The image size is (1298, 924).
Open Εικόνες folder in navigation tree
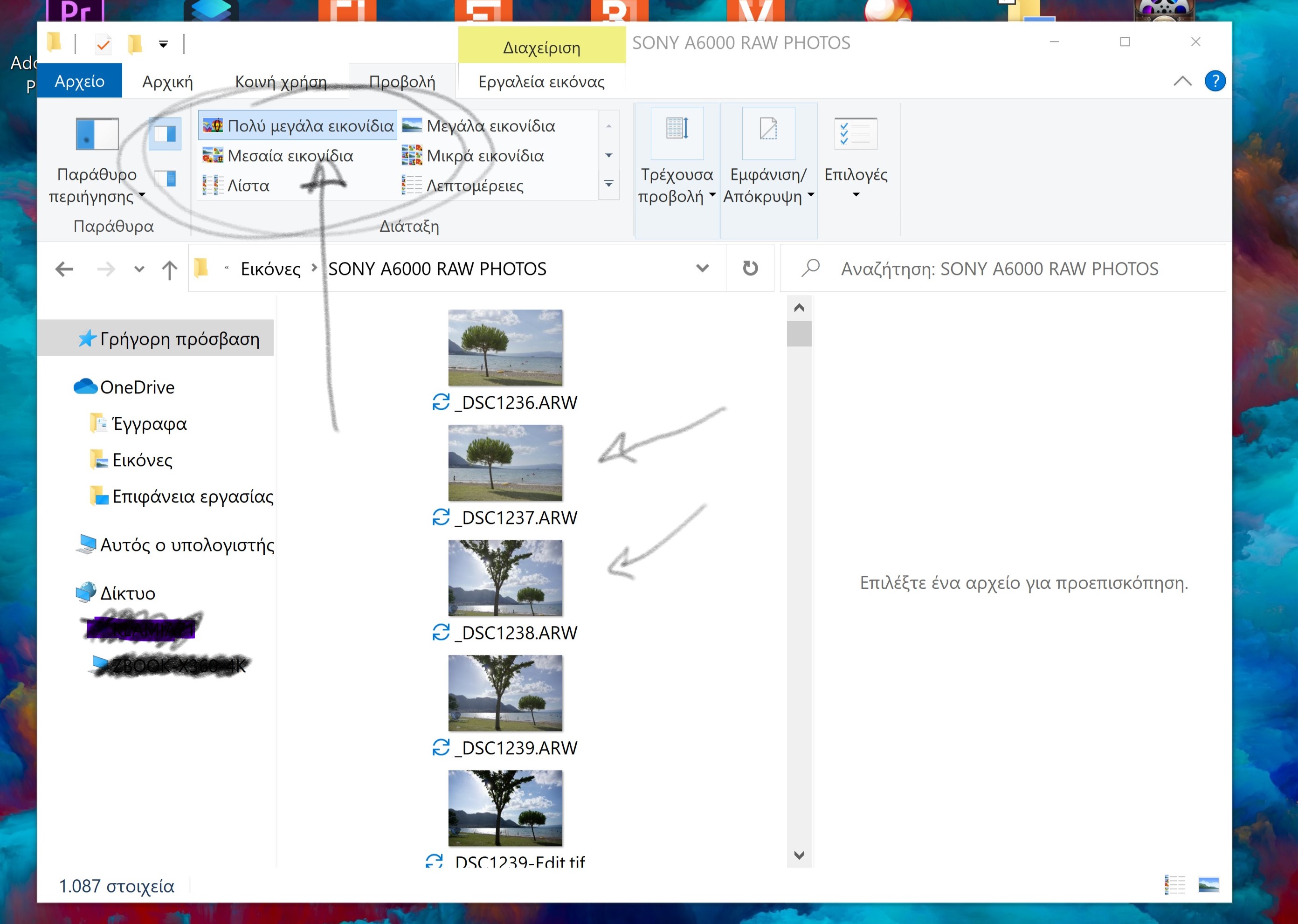click(x=131, y=460)
